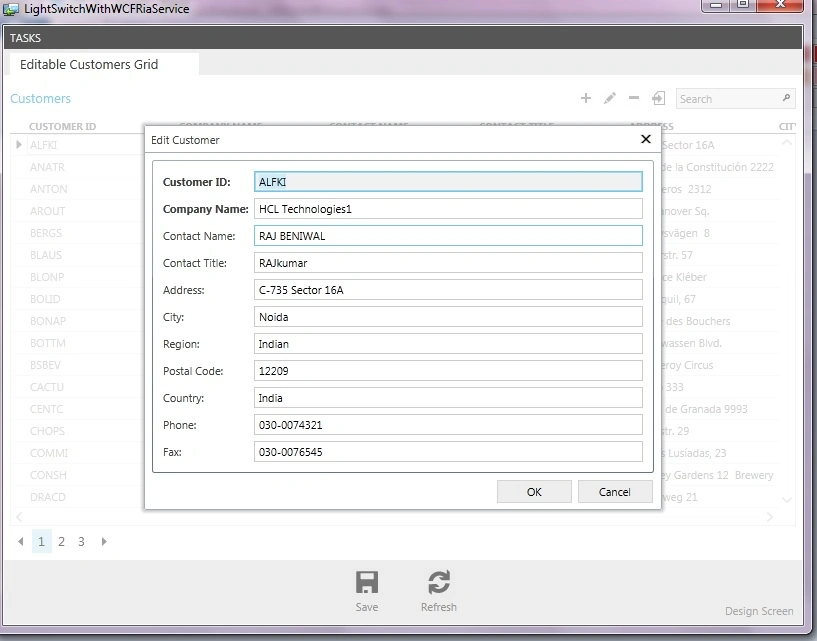
Task: Click into the Contact Name field
Action: pyautogui.click(x=448, y=236)
